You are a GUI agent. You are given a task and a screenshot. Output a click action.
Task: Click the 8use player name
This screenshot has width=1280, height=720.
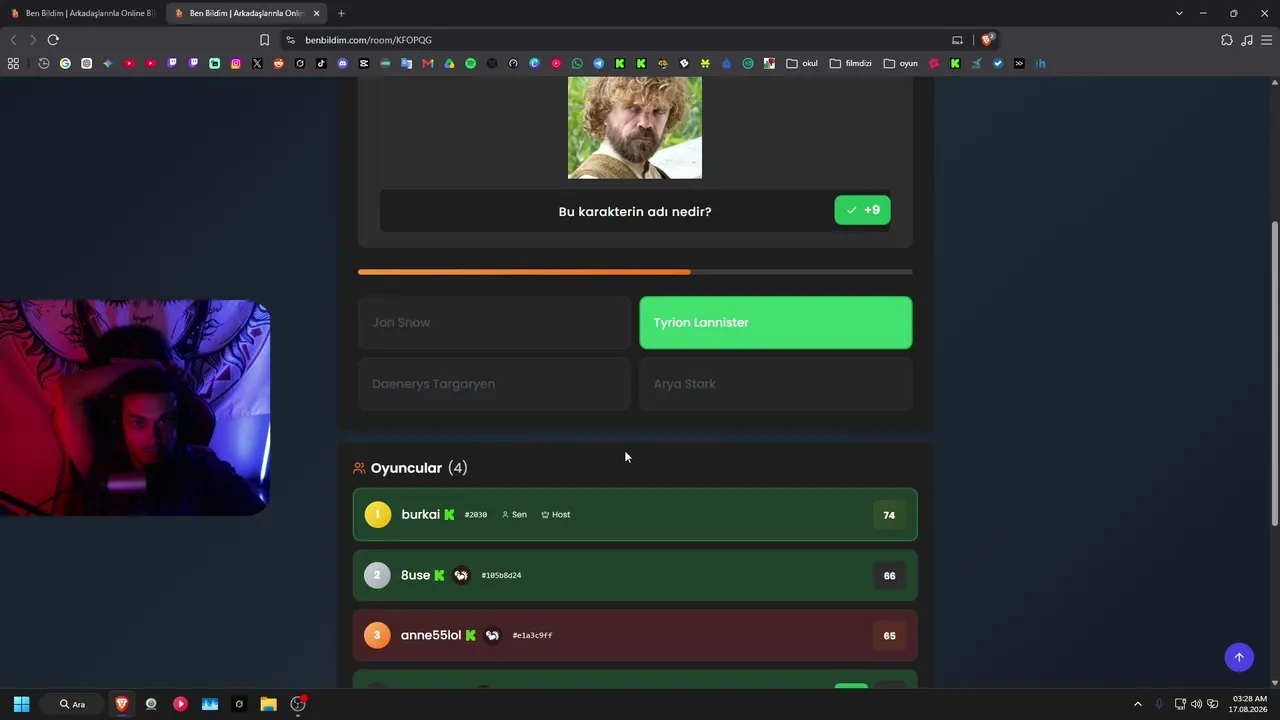tap(415, 575)
